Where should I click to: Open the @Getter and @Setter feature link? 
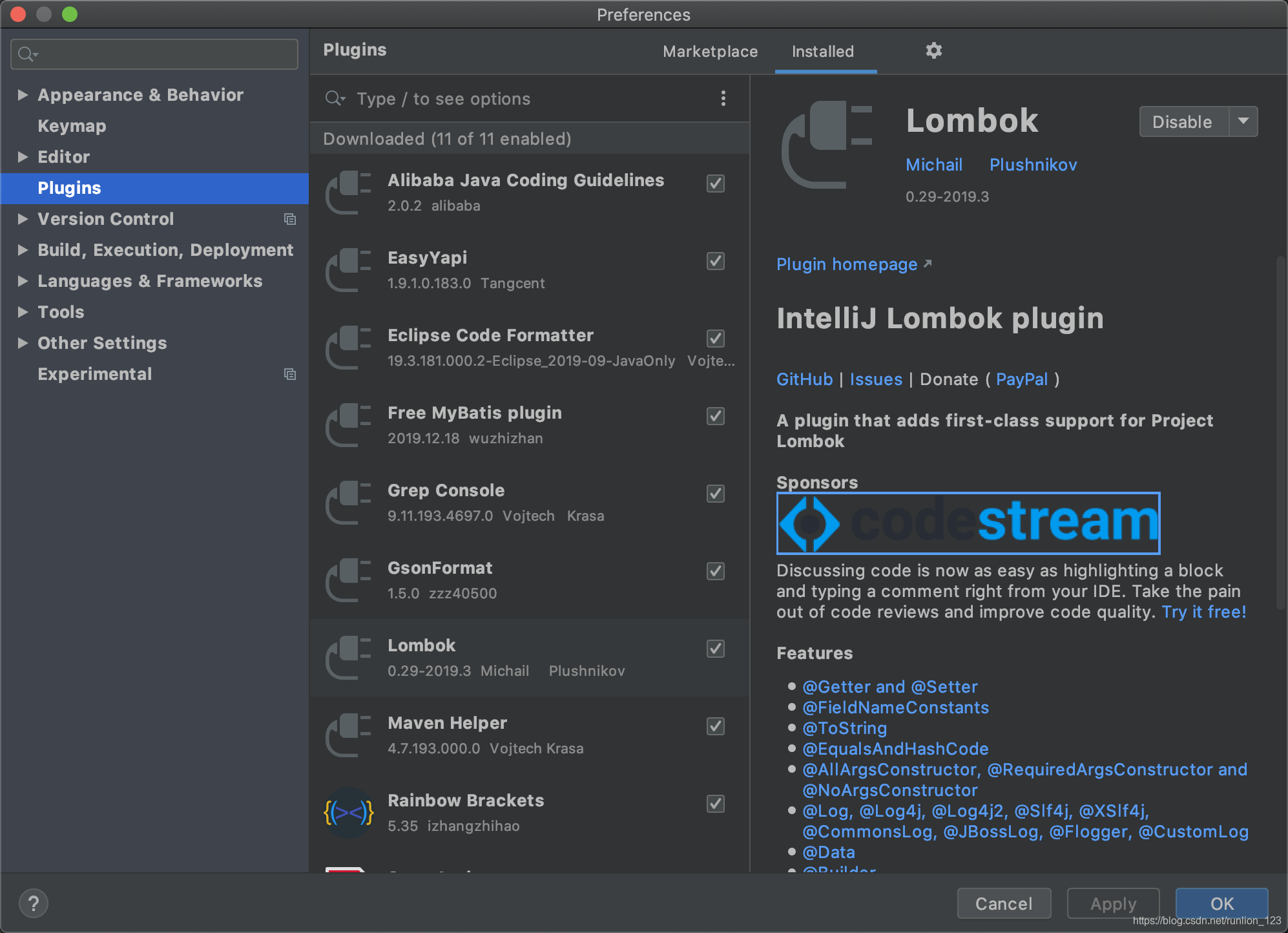tap(889, 687)
